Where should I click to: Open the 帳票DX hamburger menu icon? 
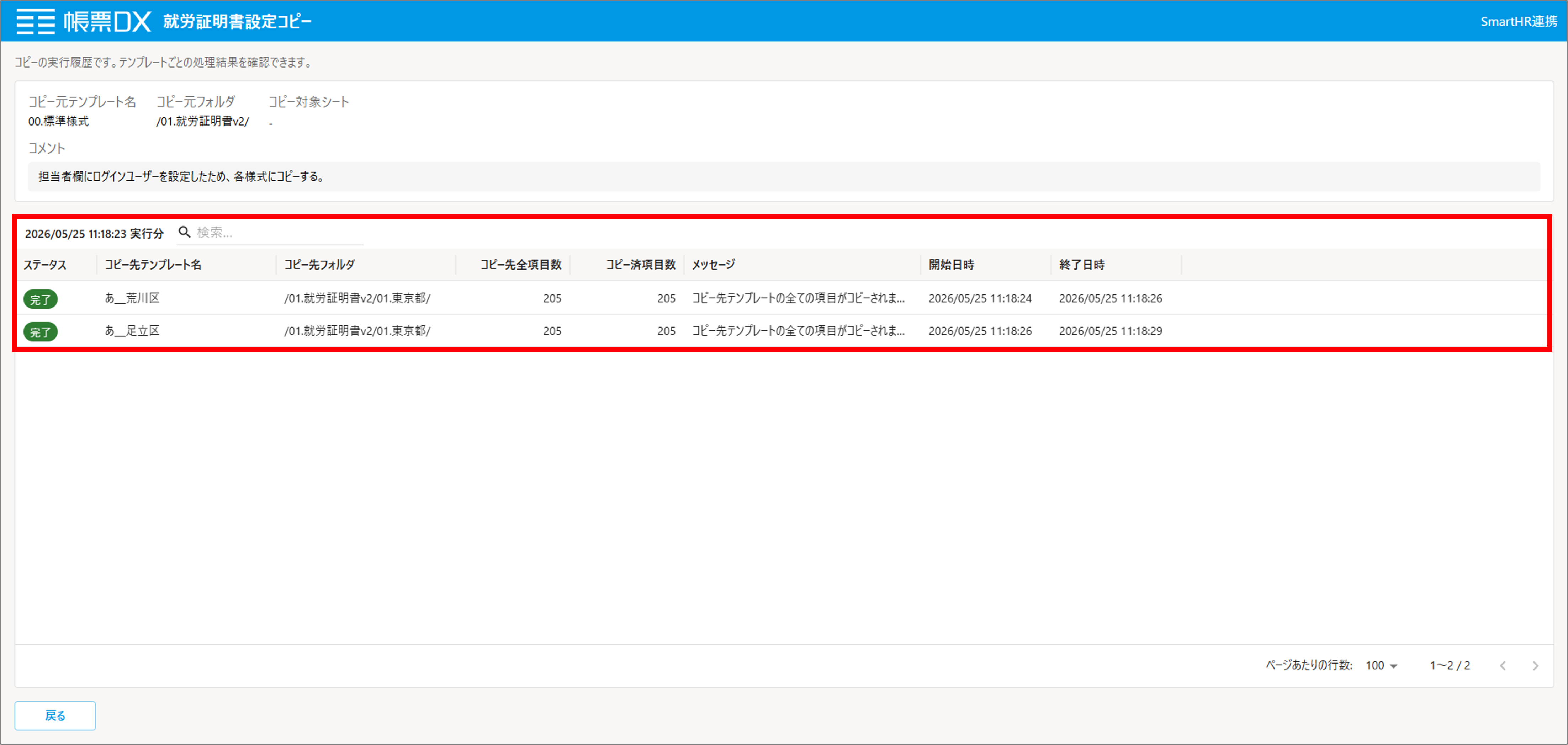click(35, 21)
